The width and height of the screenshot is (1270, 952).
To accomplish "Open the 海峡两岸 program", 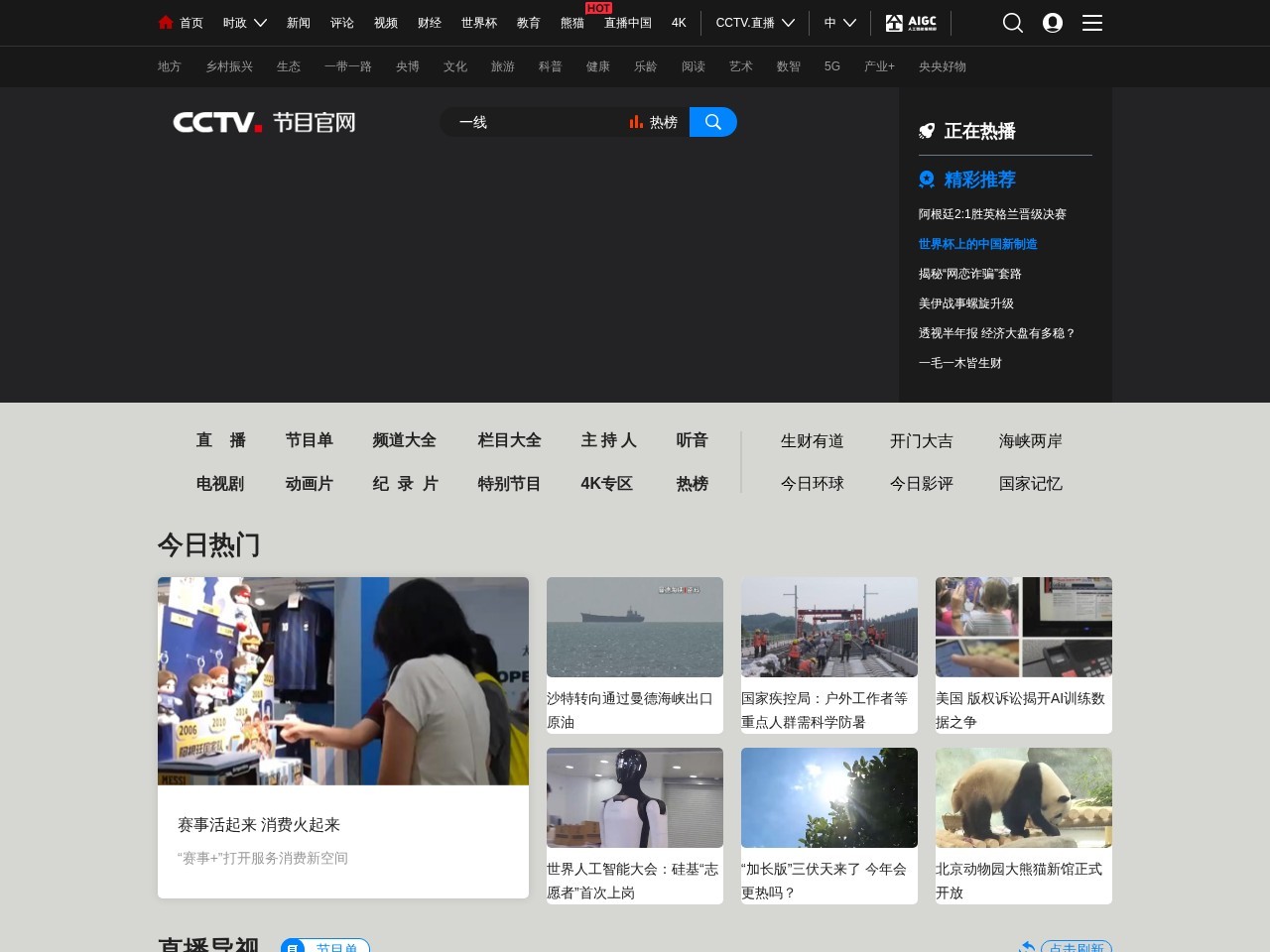I will (x=1031, y=441).
